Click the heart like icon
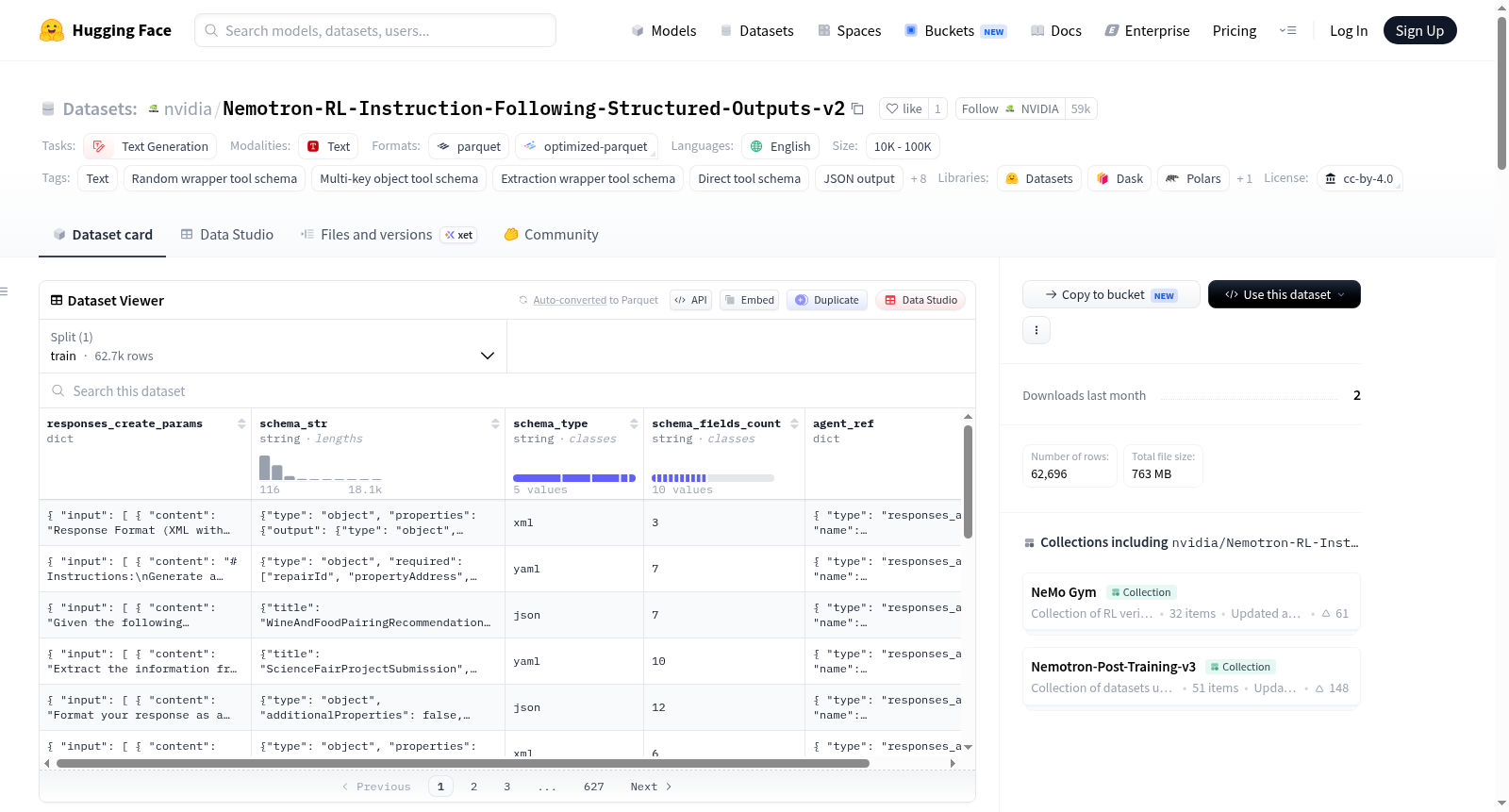The image size is (1509, 812). coord(892,108)
